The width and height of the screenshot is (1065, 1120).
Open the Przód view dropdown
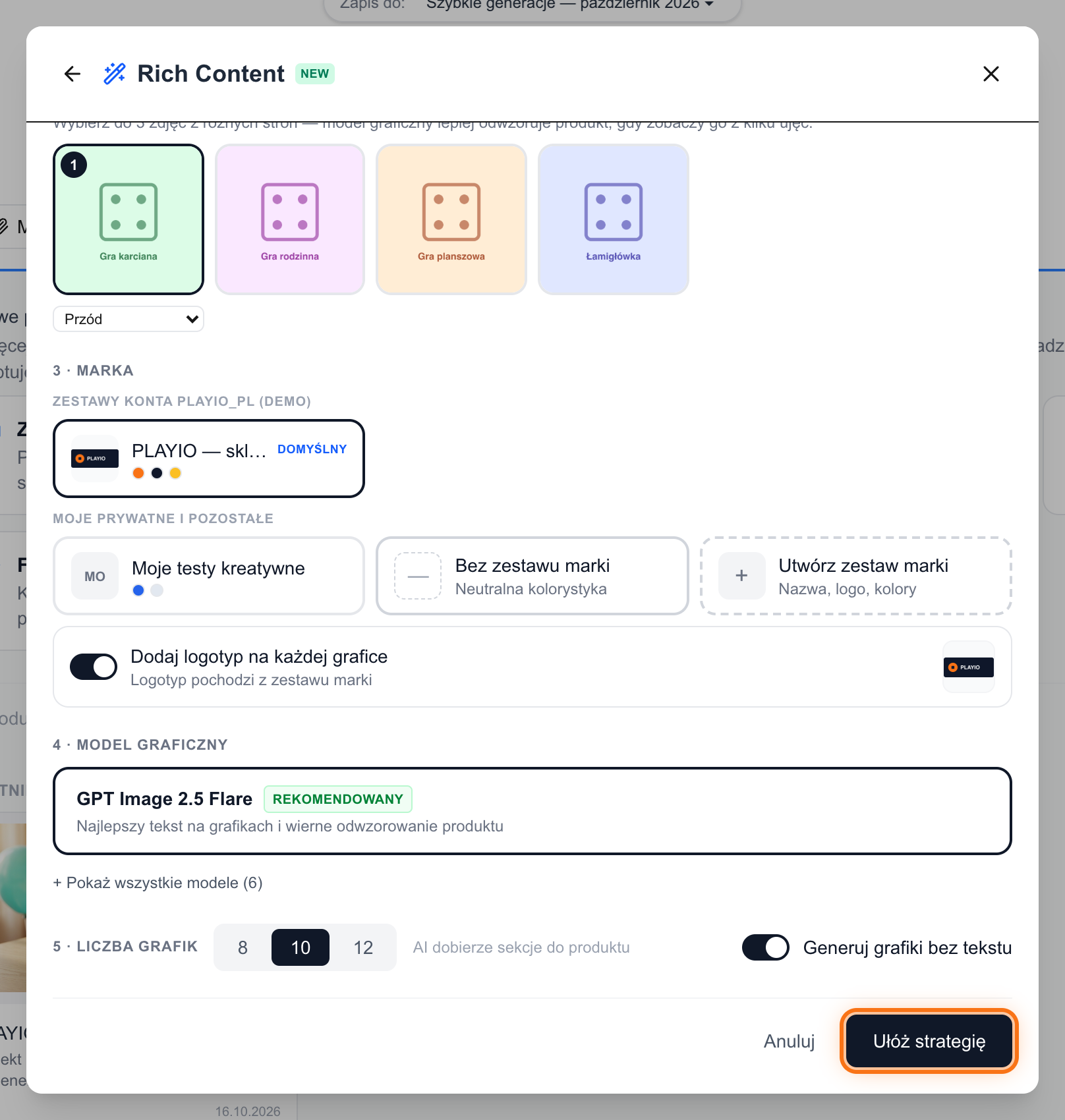click(129, 319)
